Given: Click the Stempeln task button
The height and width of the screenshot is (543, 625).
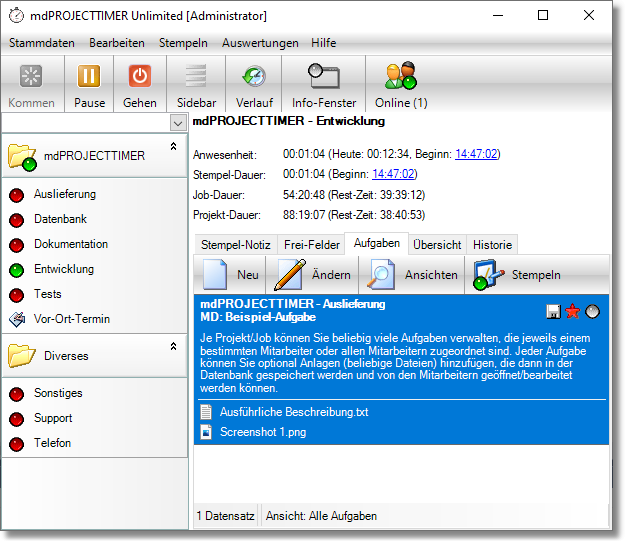Looking at the screenshot, I should (519, 275).
